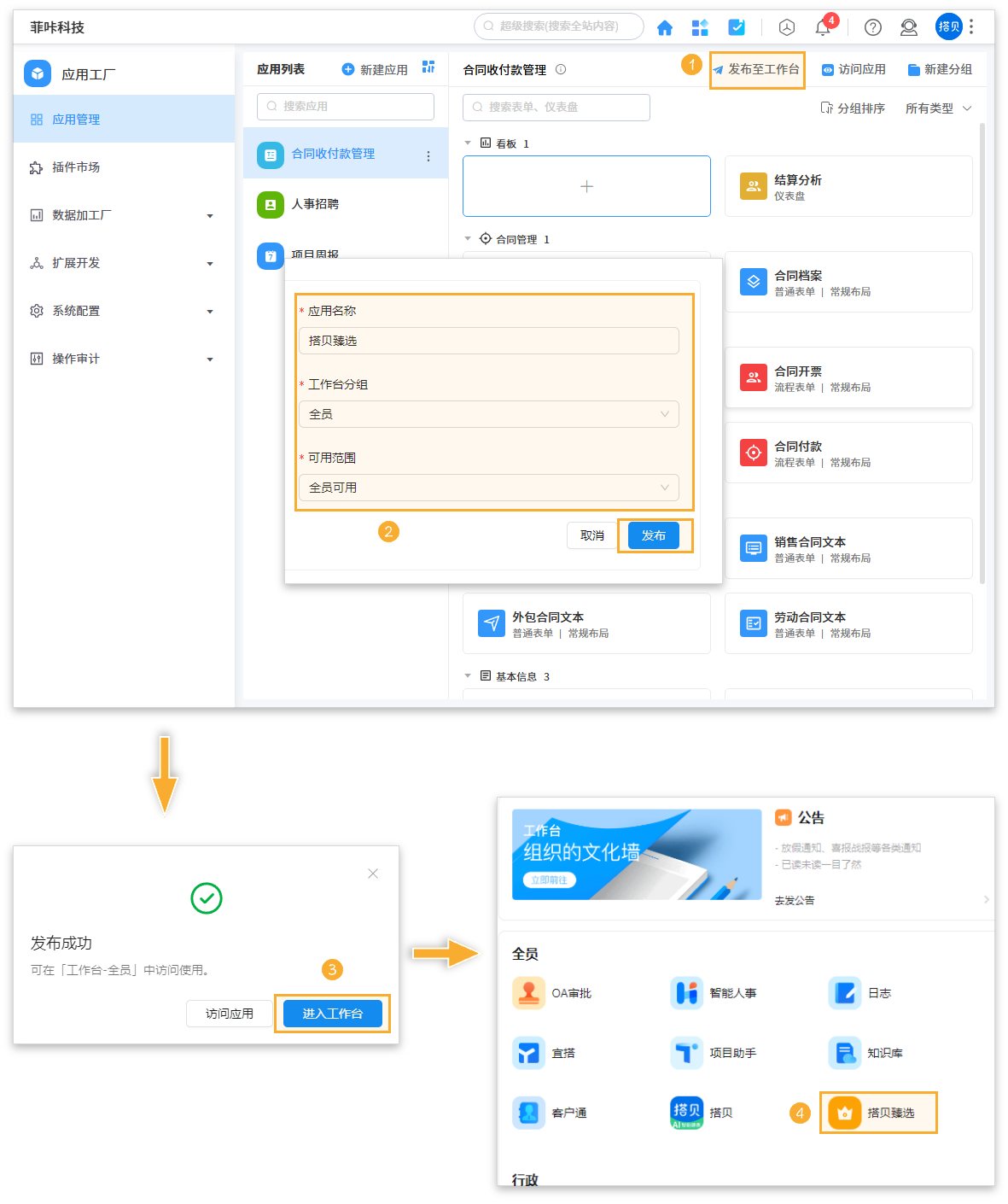Open the notification bell with 4 alerts

click(822, 26)
